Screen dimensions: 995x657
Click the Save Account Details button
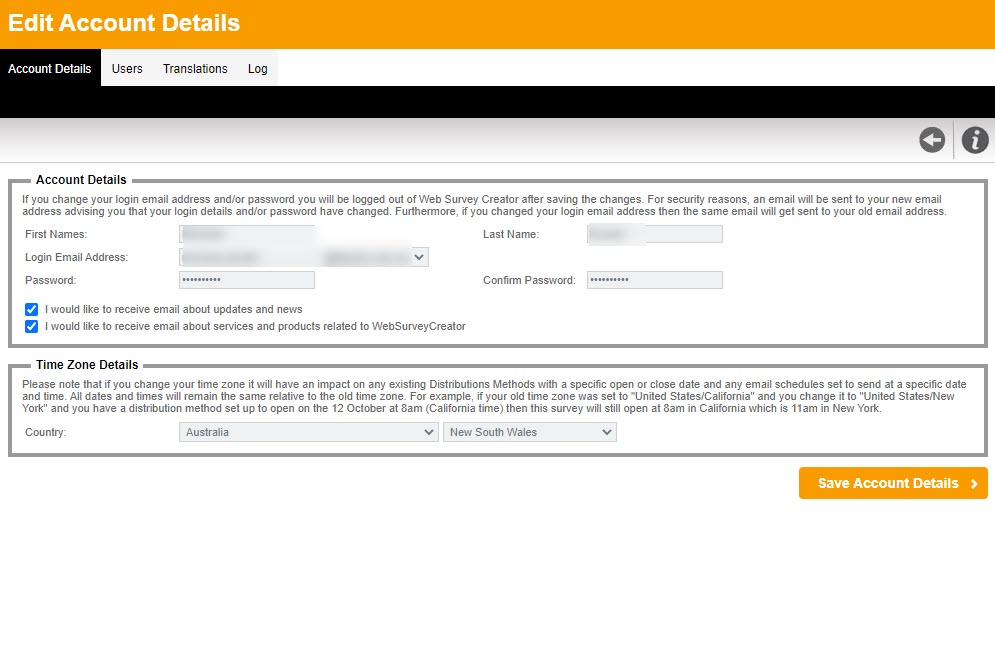coord(886,483)
